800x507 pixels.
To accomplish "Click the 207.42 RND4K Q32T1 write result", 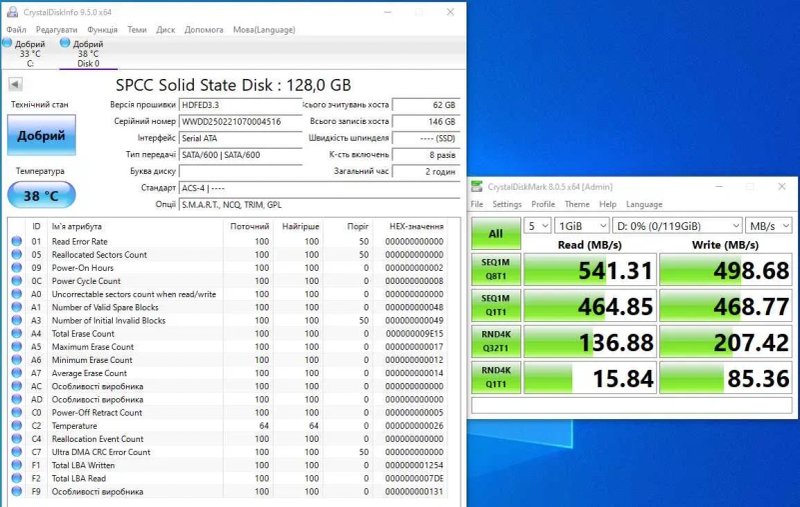I will tap(726, 341).
